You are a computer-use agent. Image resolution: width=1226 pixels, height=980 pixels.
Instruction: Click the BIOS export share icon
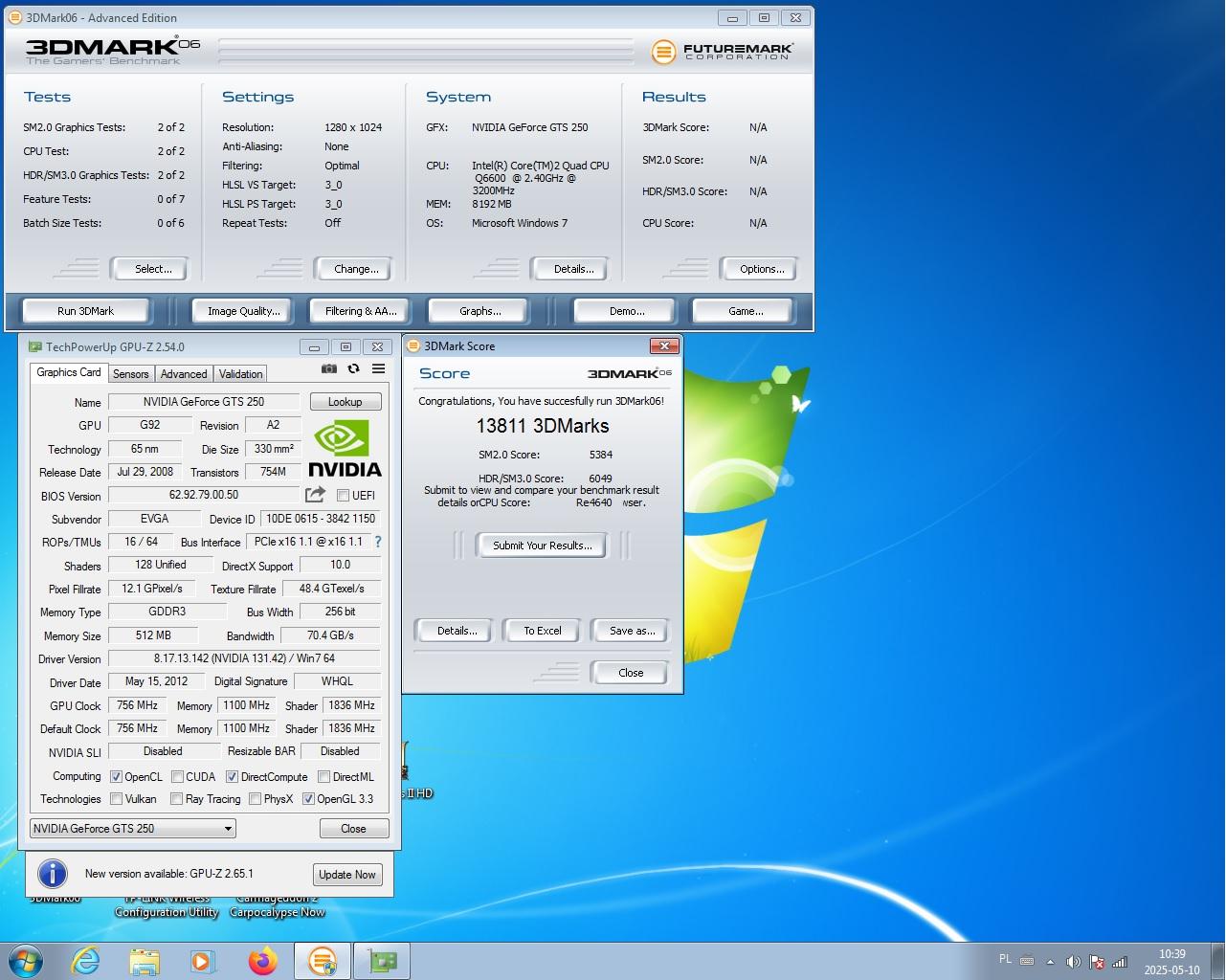pyautogui.click(x=315, y=495)
